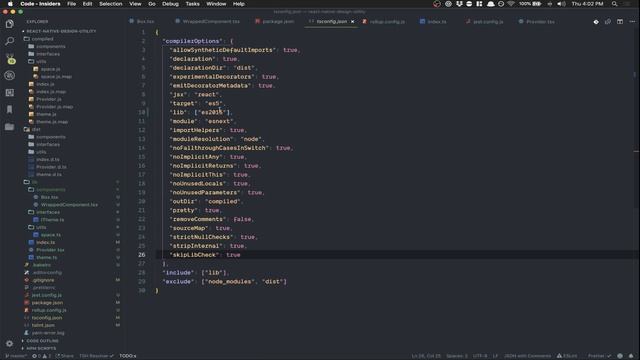
Task: Open the Search view in activity bar
Action: coord(9,41)
